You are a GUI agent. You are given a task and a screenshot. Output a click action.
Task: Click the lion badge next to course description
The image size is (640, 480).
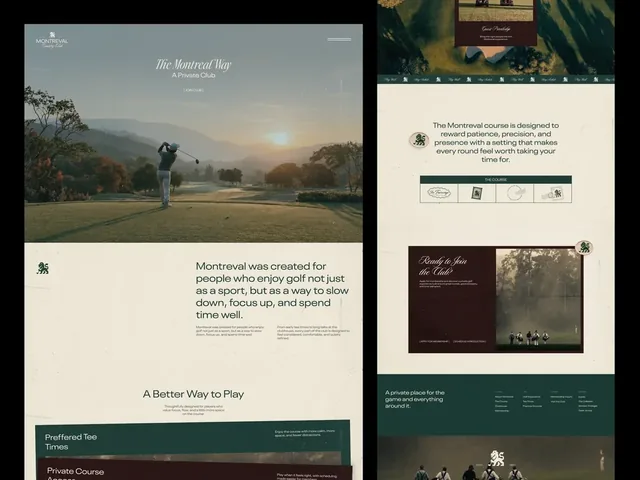[x=419, y=140]
